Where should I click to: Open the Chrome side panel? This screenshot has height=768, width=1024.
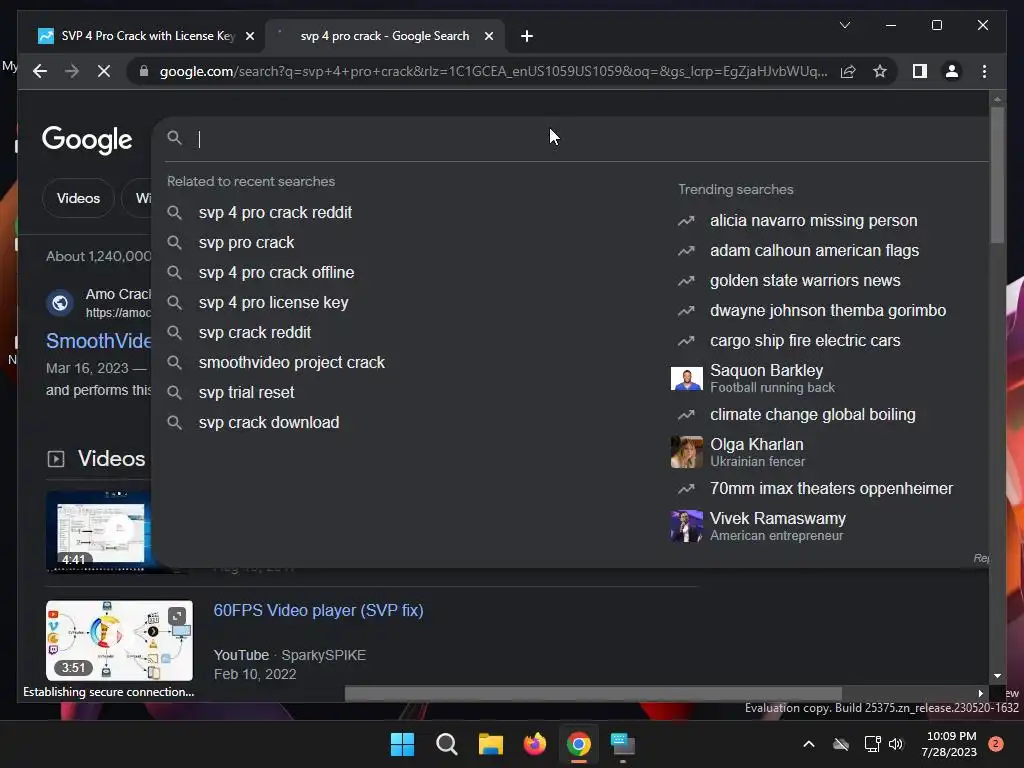(x=920, y=71)
